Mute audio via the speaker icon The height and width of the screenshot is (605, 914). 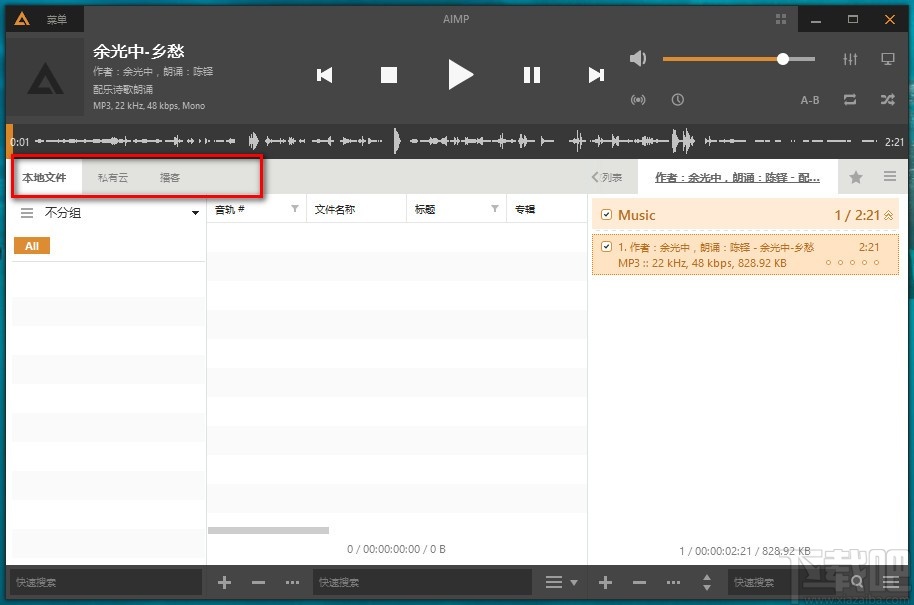click(637, 58)
